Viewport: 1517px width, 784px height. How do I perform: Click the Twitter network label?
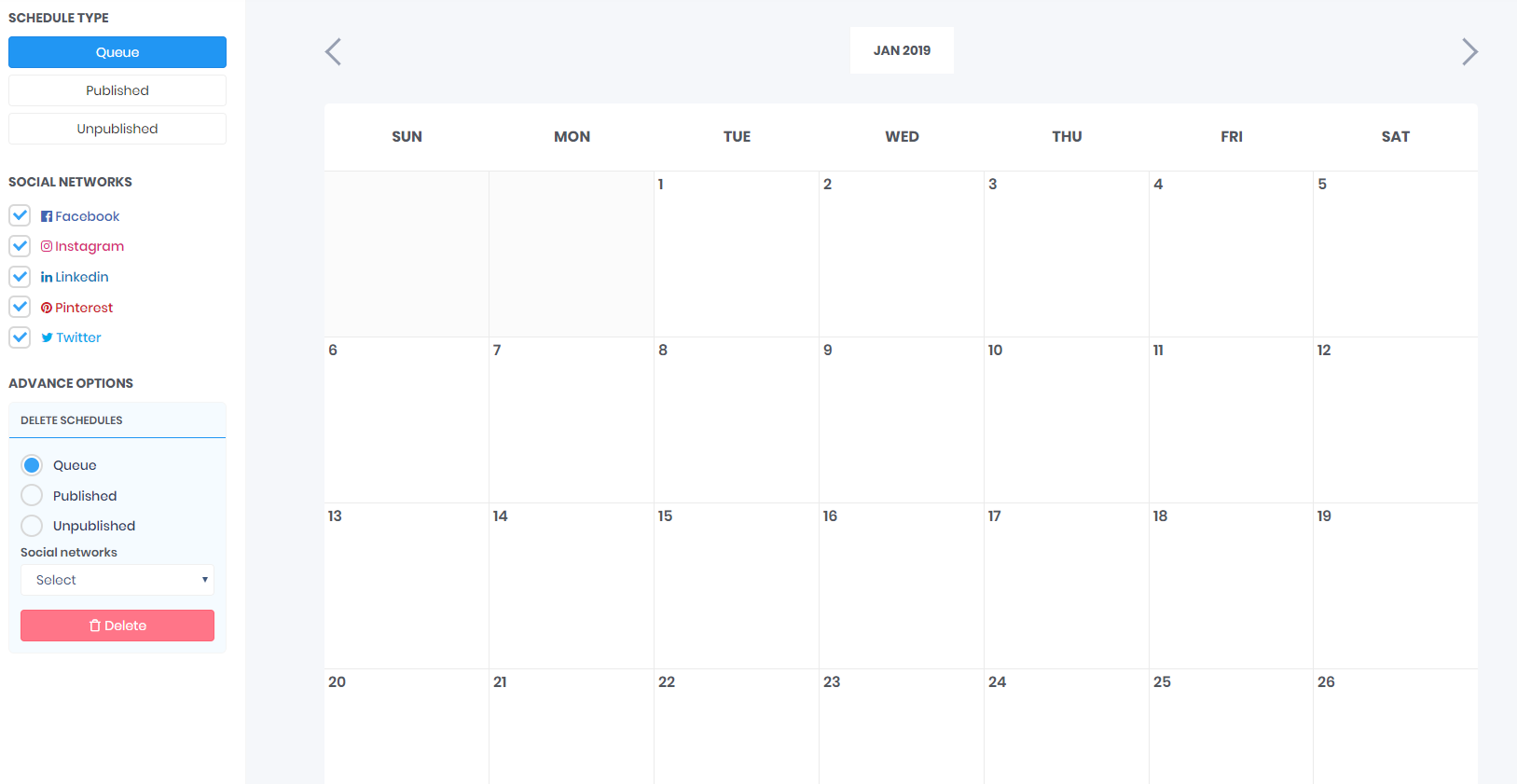pos(79,337)
